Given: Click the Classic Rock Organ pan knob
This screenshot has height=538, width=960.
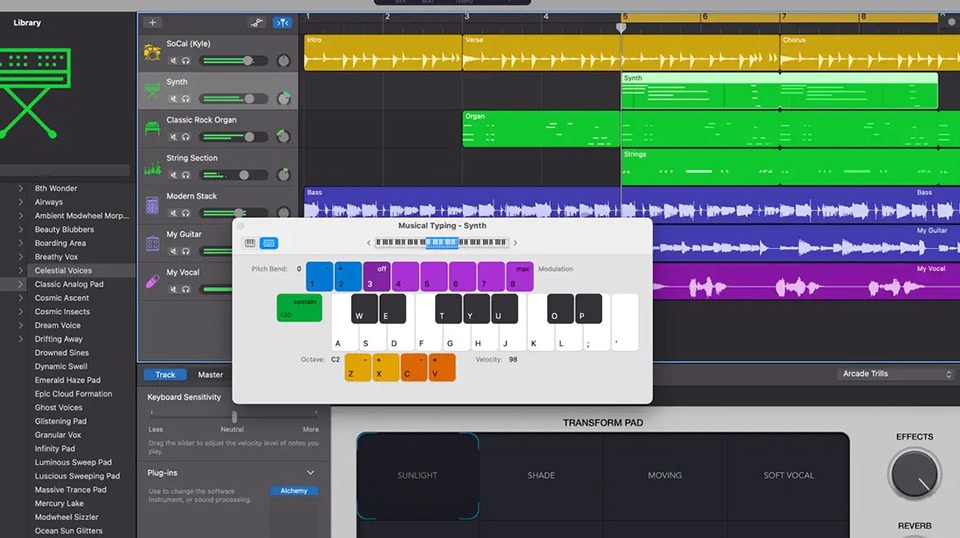Looking at the screenshot, I should (x=283, y=136).
